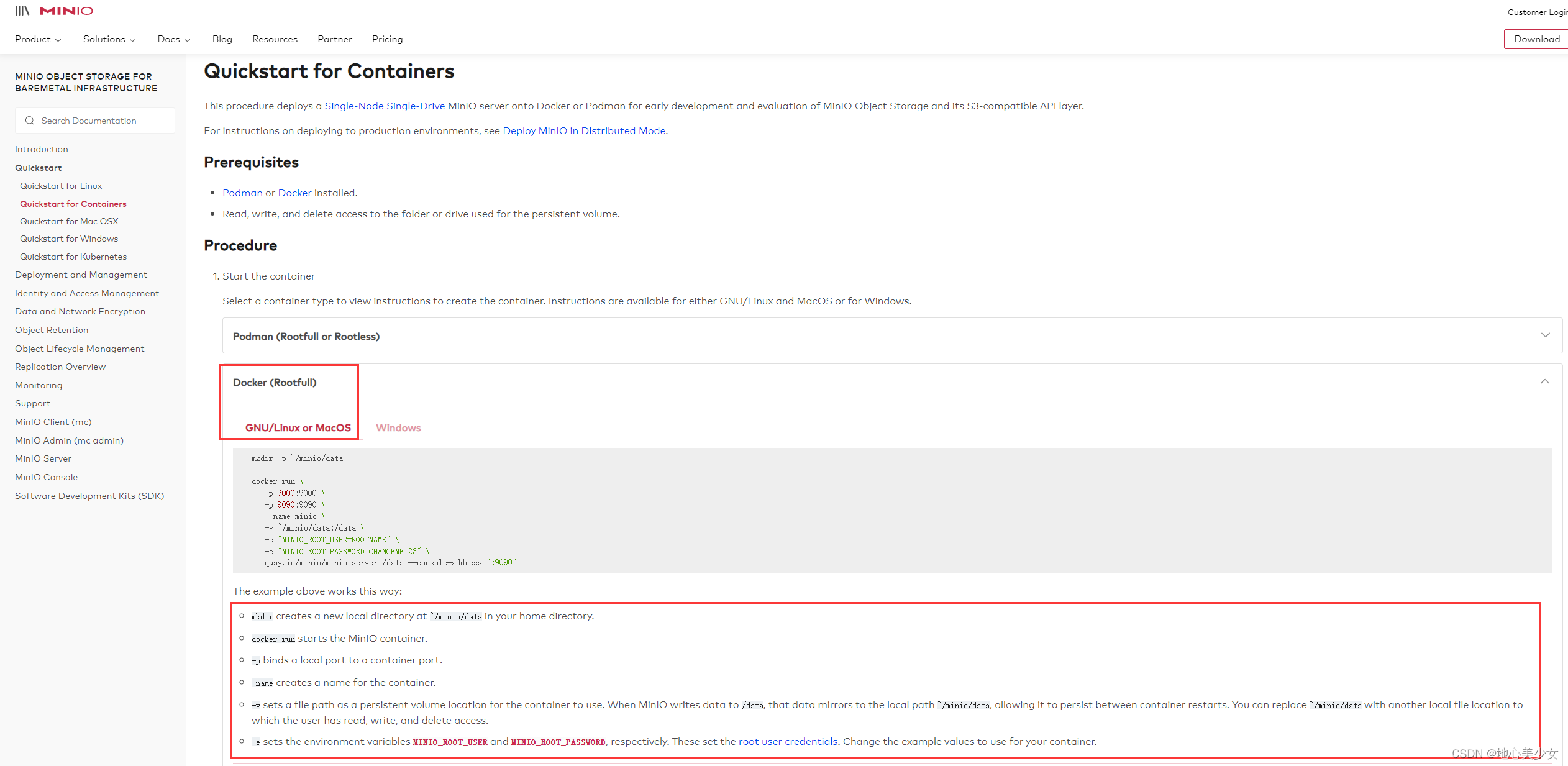Viewport: 1568px width, 766px height.
Task: Expand the Podman section chevron
Action: (x=1545, y=335)
